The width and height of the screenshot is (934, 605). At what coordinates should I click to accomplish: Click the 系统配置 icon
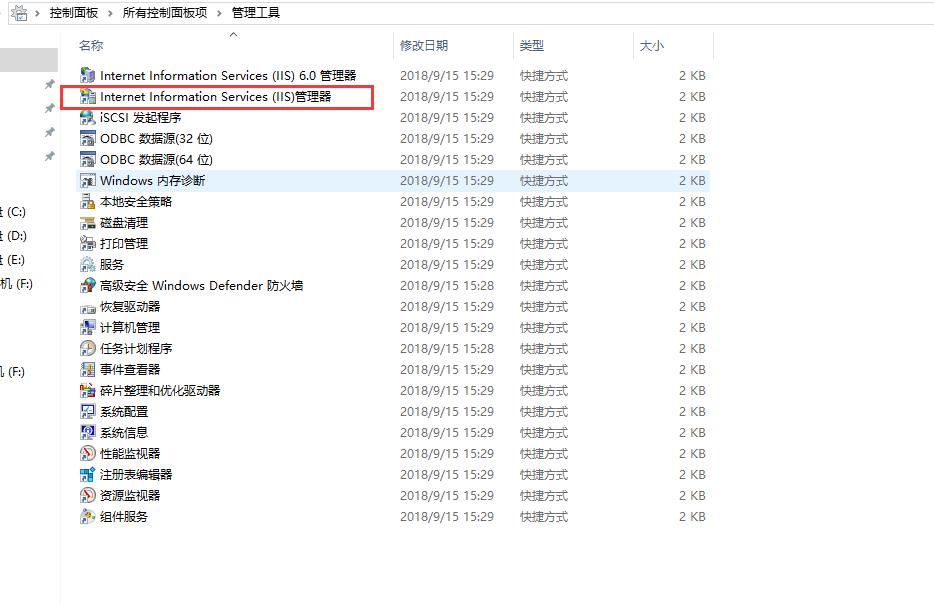pyautogui.click(x=88, y=411)
